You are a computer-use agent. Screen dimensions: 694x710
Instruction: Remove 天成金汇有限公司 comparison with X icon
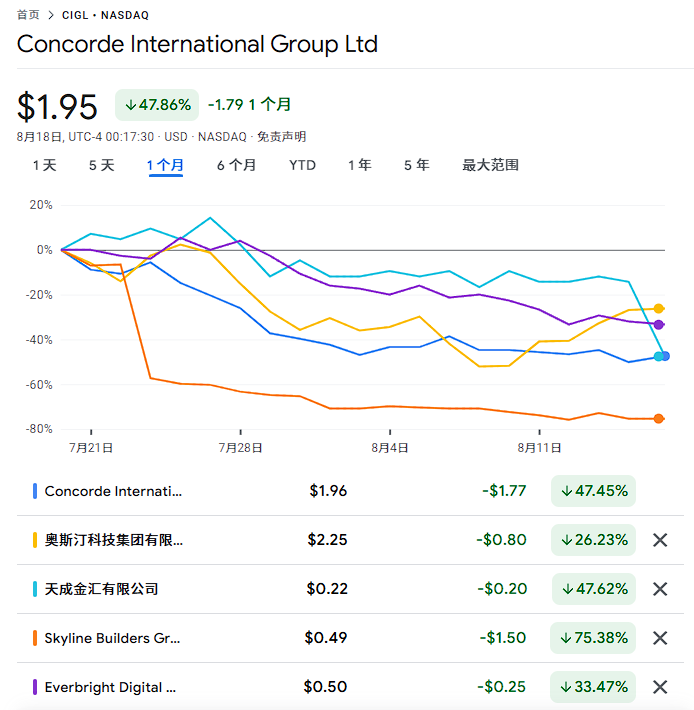tap(660, 589)
